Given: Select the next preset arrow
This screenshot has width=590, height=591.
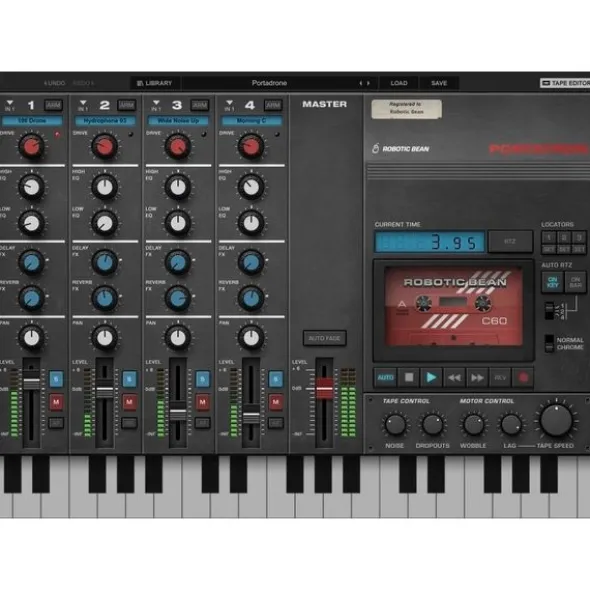Looking at the screenshot, I should click(368, 83).
